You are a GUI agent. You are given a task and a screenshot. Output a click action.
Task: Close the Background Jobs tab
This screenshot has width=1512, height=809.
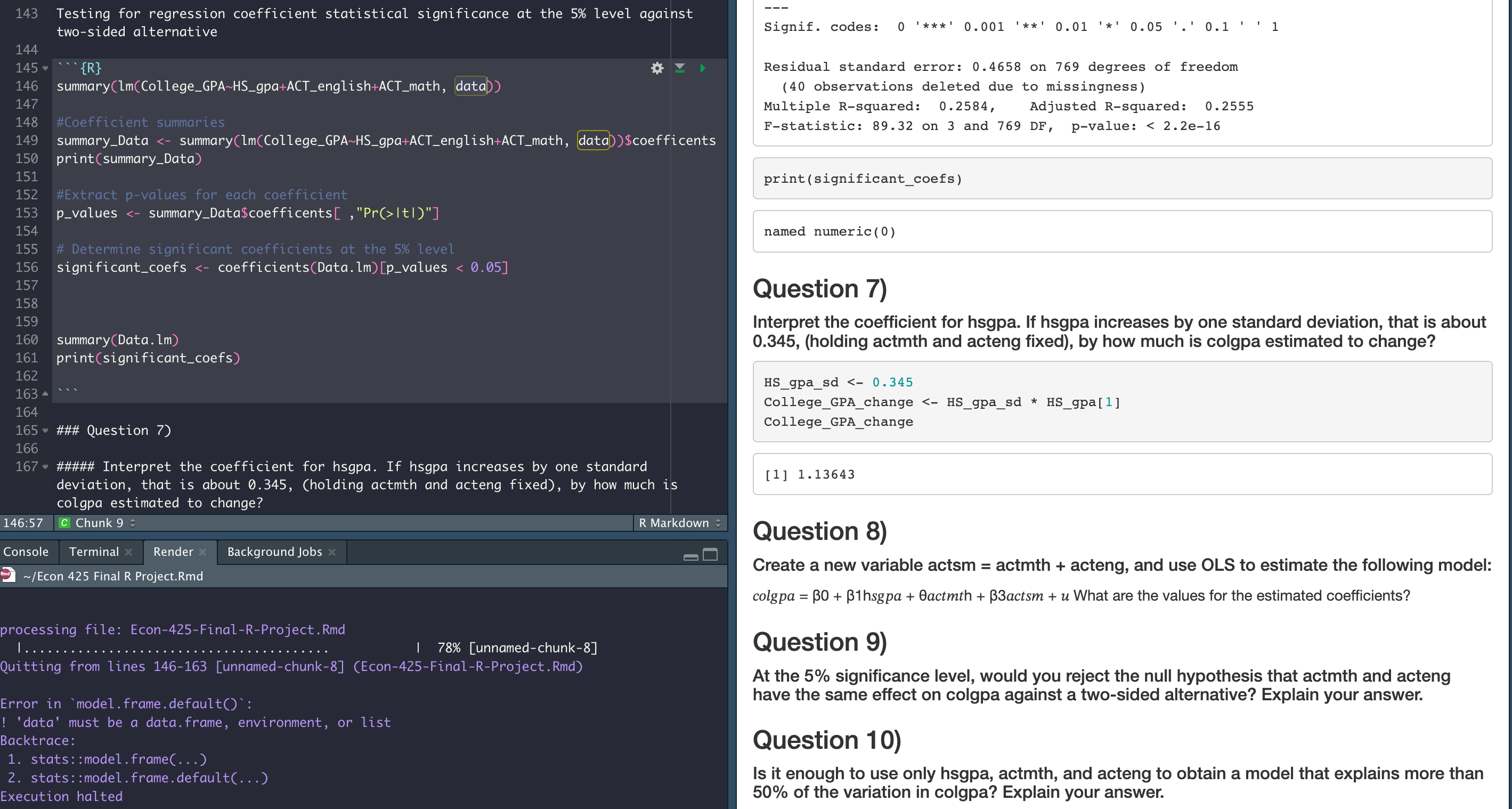click(332, 552)
